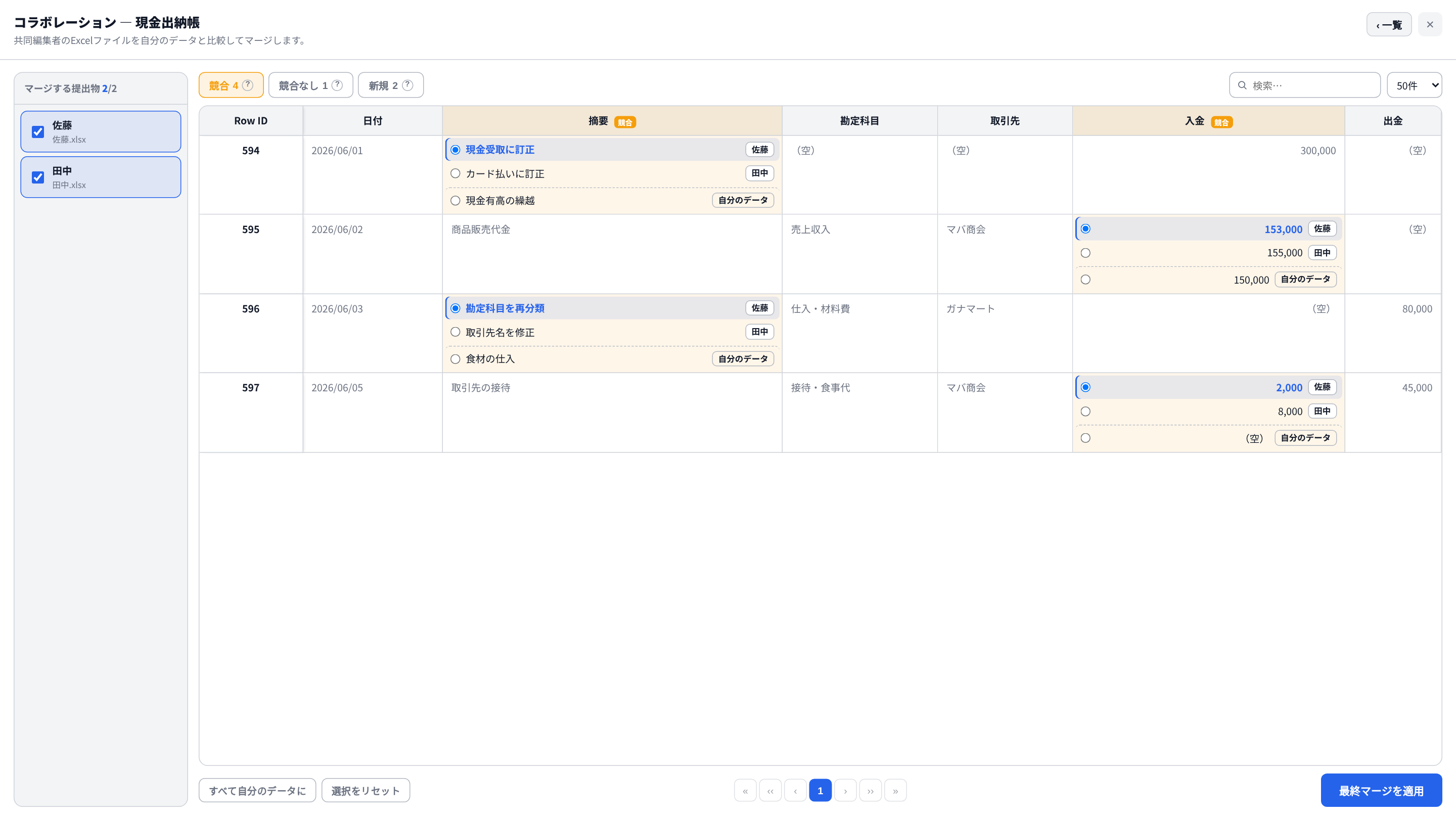
Task: Go to next page single arrow
Action: tap(846, 790)
